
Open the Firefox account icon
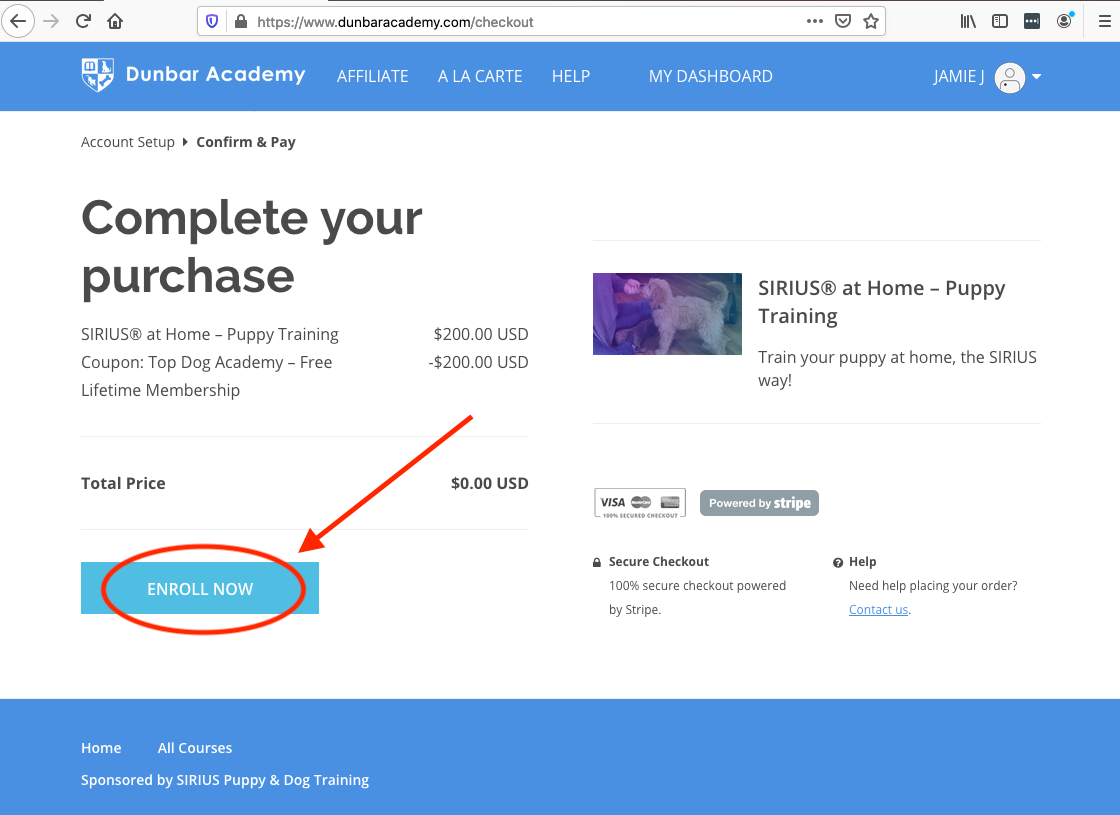(1064, 21)
